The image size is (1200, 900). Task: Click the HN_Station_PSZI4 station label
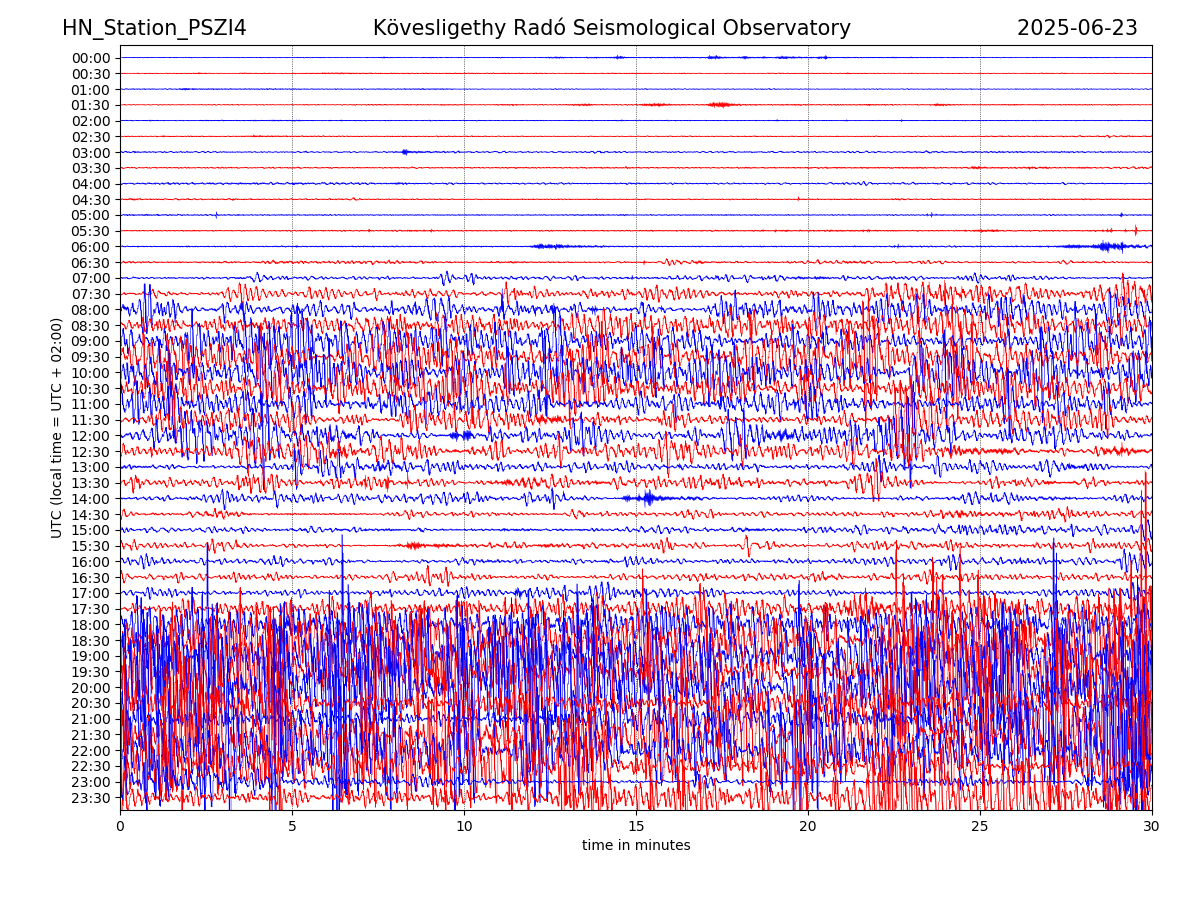(x=154, y=28)
